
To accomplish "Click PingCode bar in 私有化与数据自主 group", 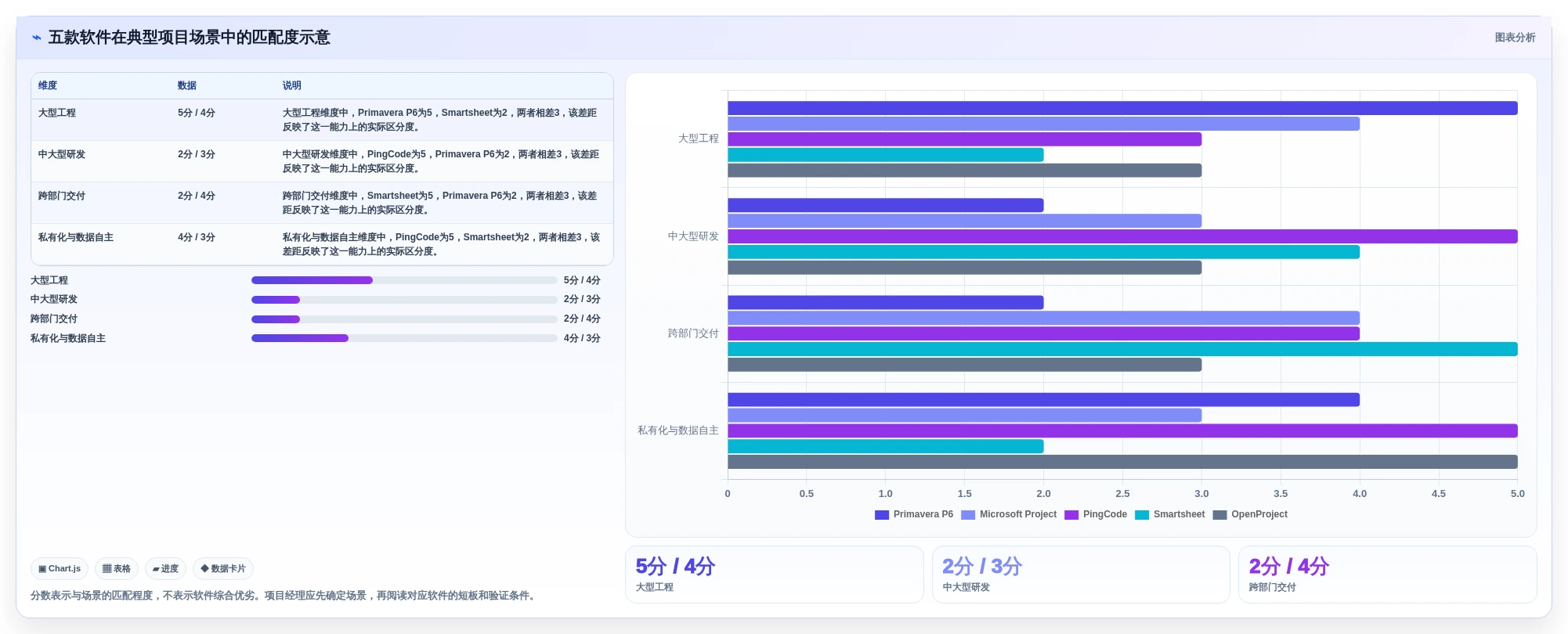I will coord(1122,430).
